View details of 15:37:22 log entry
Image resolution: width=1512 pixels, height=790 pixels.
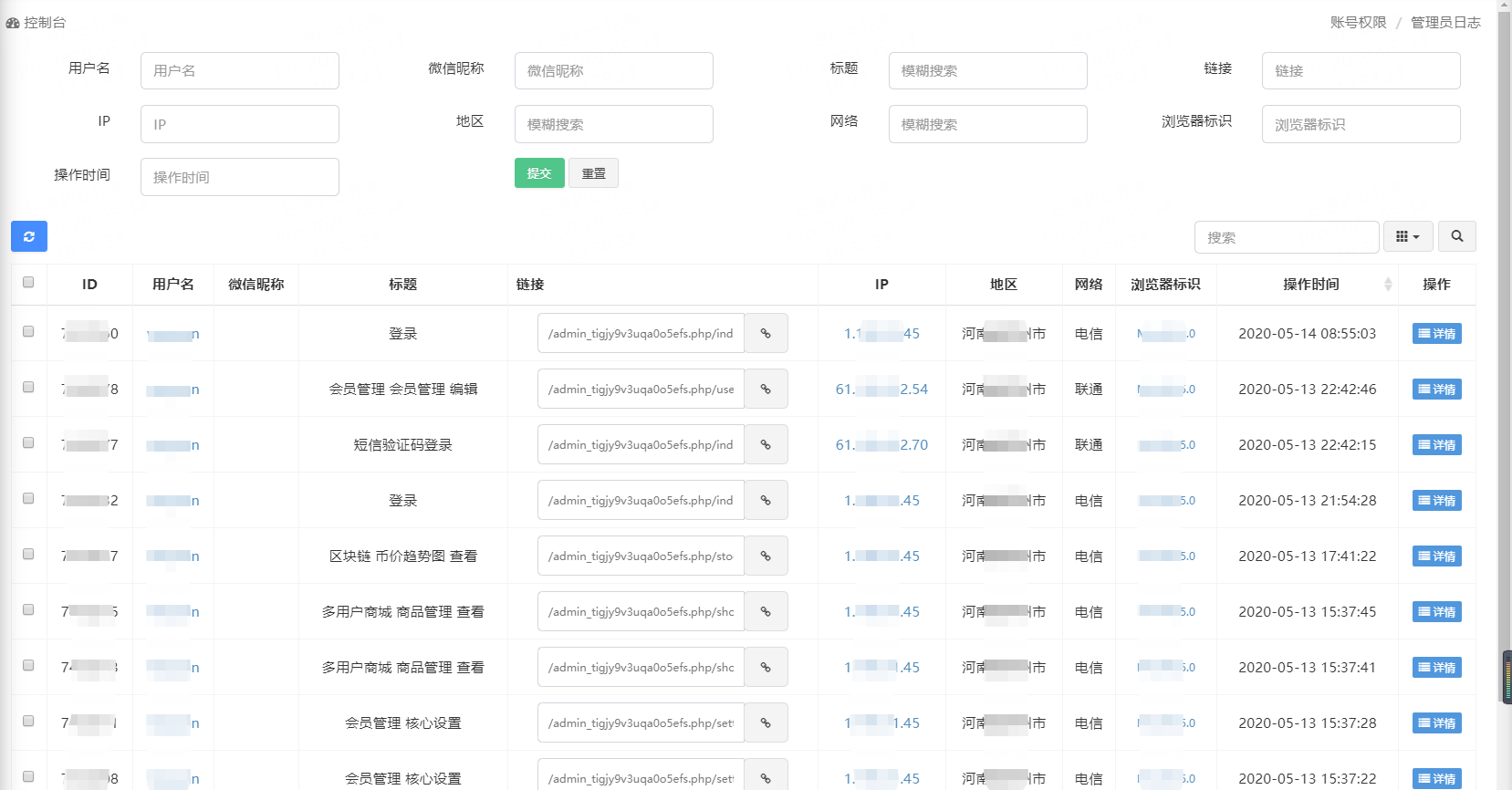[x=1437, y=779]
